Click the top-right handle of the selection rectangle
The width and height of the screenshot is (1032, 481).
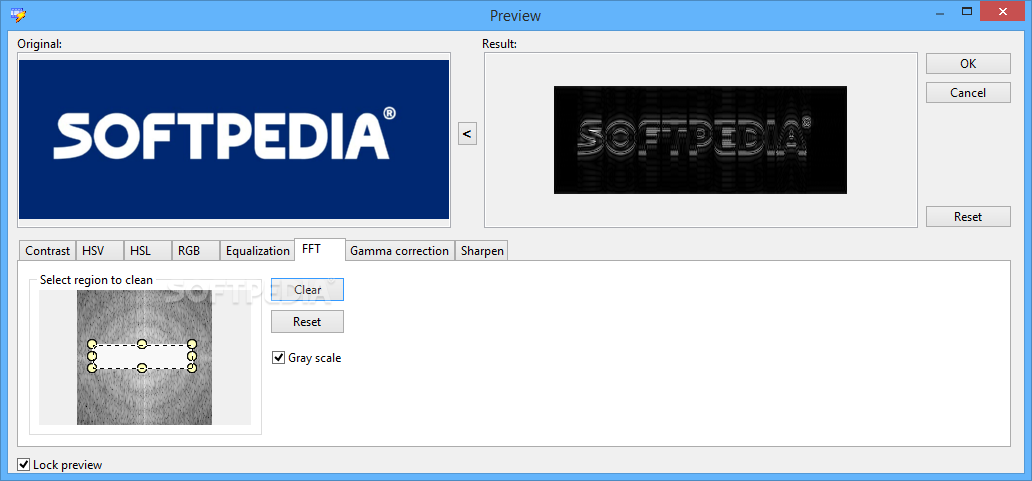[192, 344]
